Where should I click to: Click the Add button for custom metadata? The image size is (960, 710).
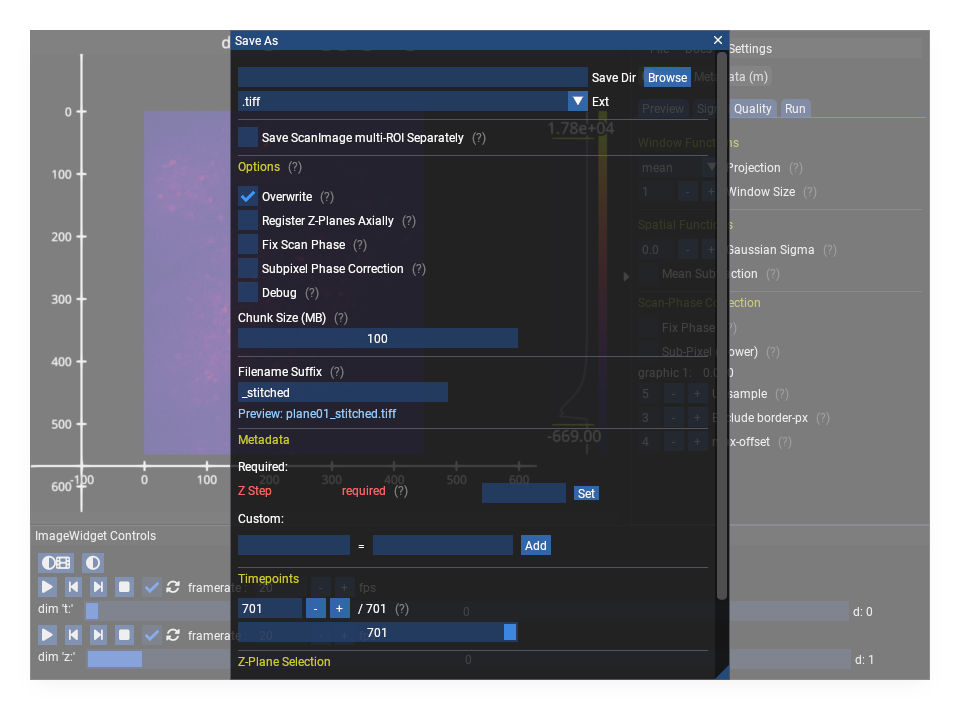pos(536,545)
